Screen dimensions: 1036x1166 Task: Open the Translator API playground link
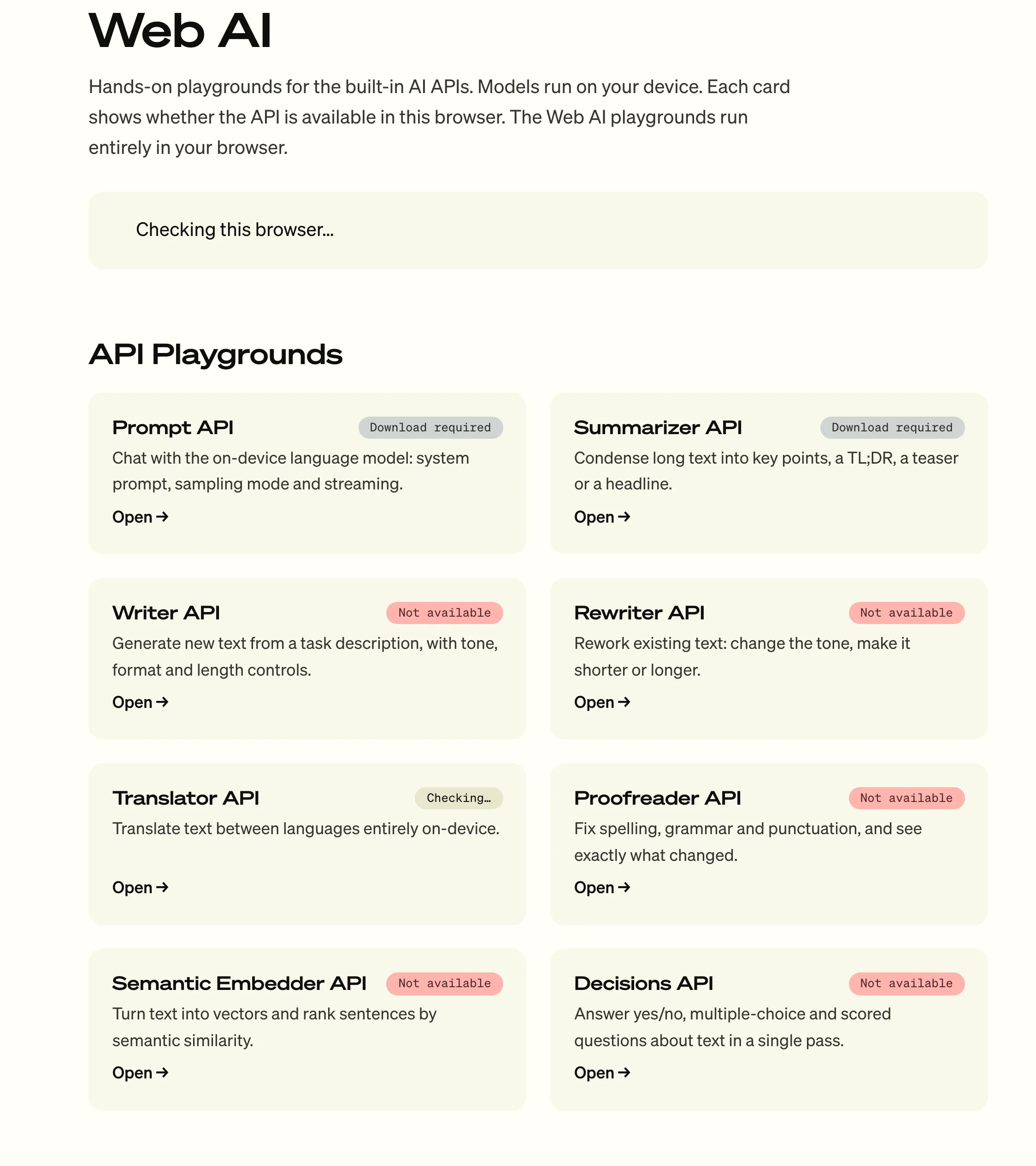[141, 888]
